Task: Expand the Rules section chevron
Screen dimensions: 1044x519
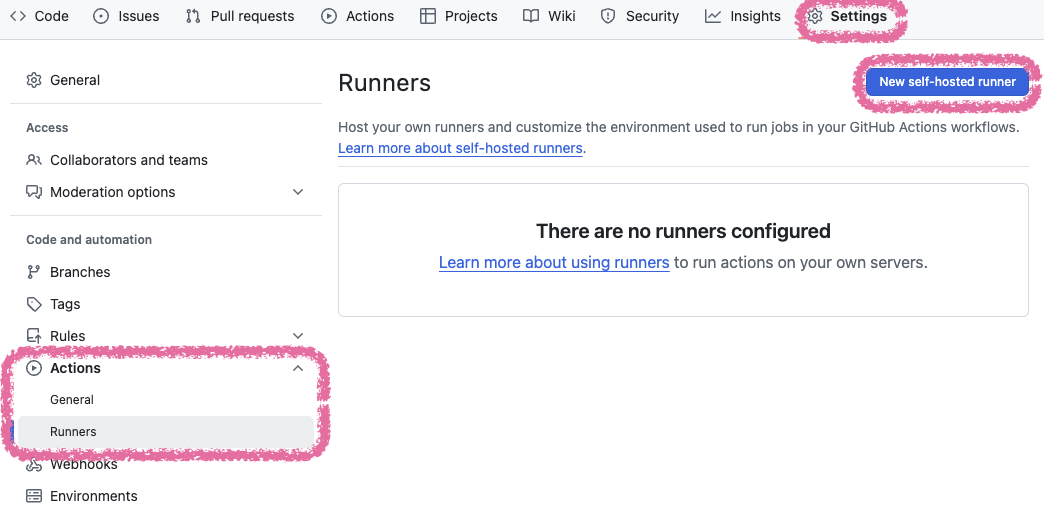Action: (x=298, y=336)
